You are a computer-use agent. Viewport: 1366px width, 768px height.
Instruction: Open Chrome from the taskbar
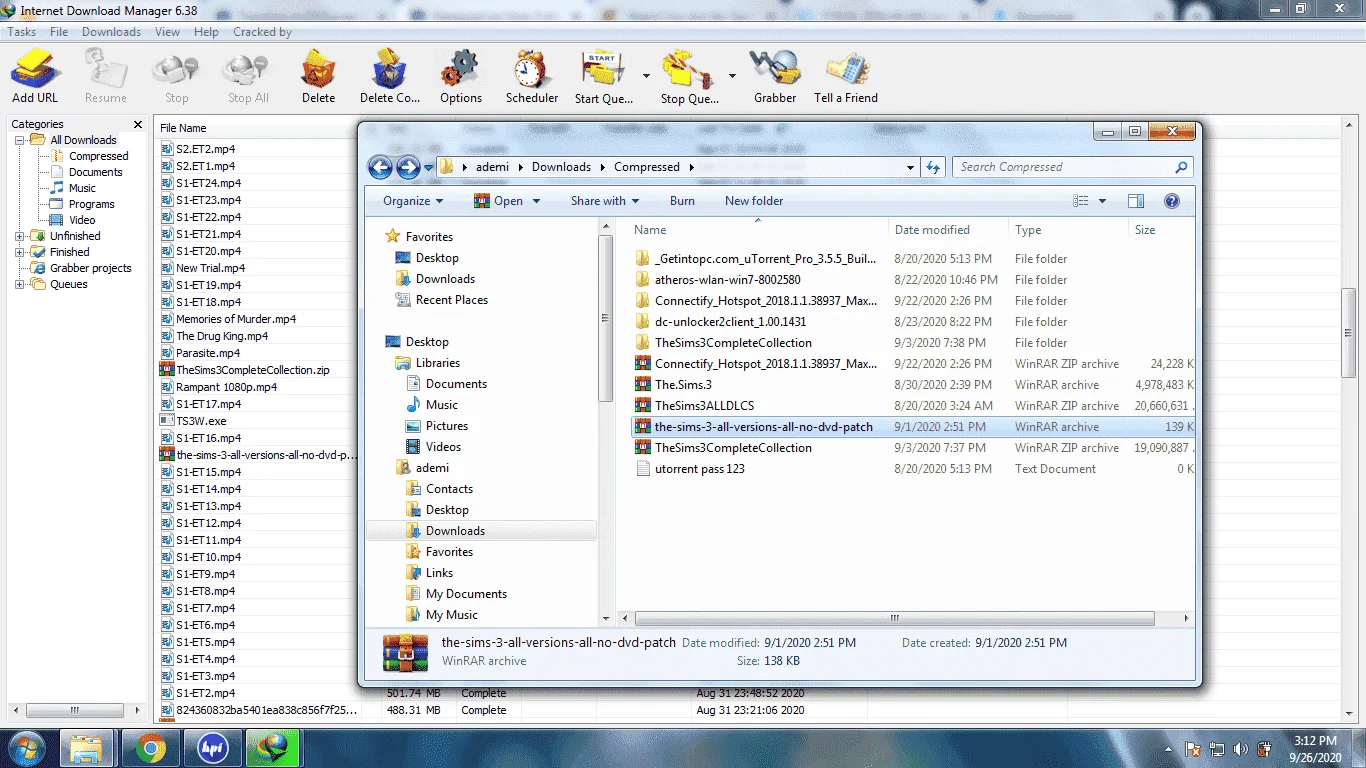point(151,748)
